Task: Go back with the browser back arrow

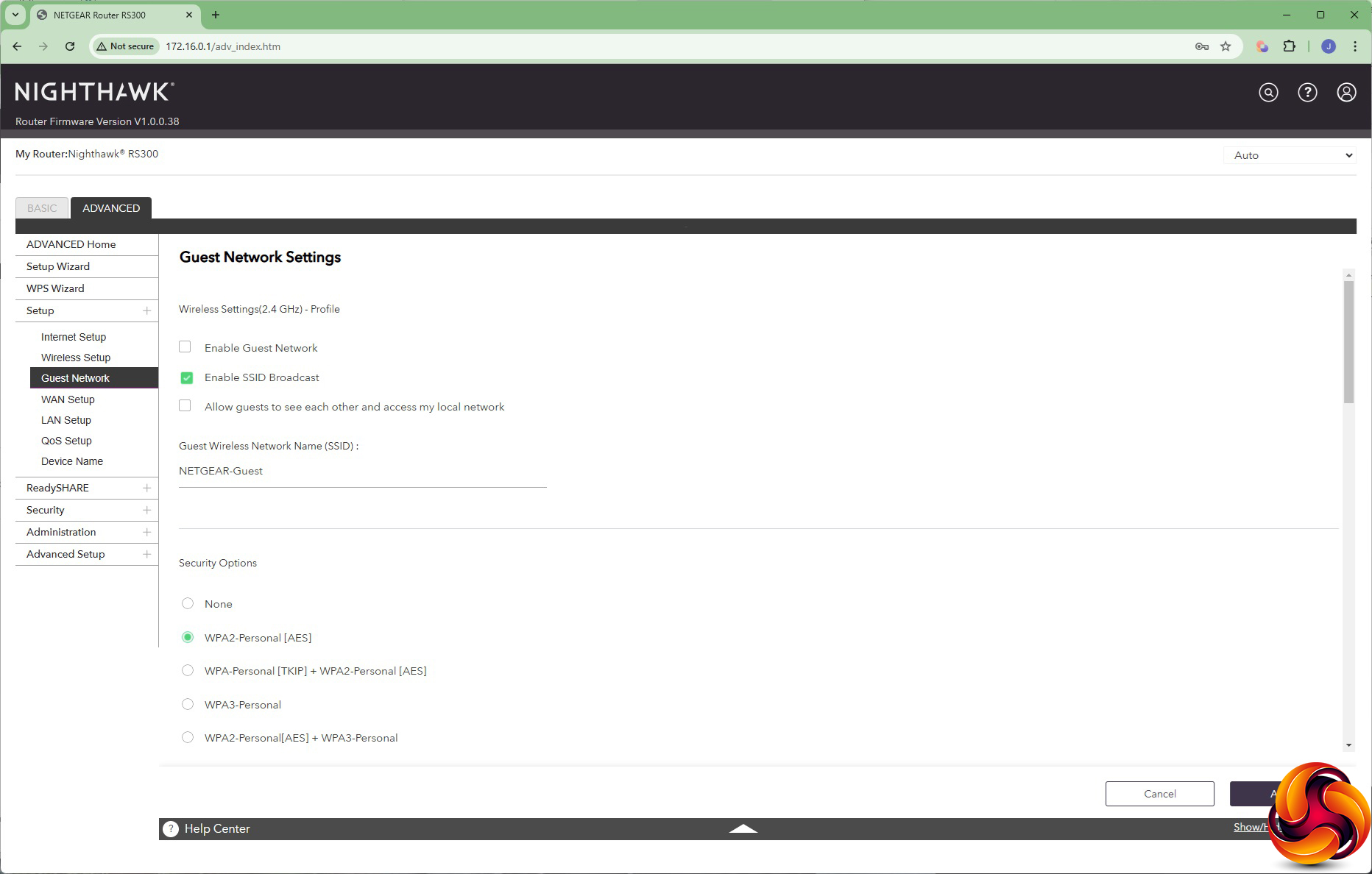Action: [17, 46]
